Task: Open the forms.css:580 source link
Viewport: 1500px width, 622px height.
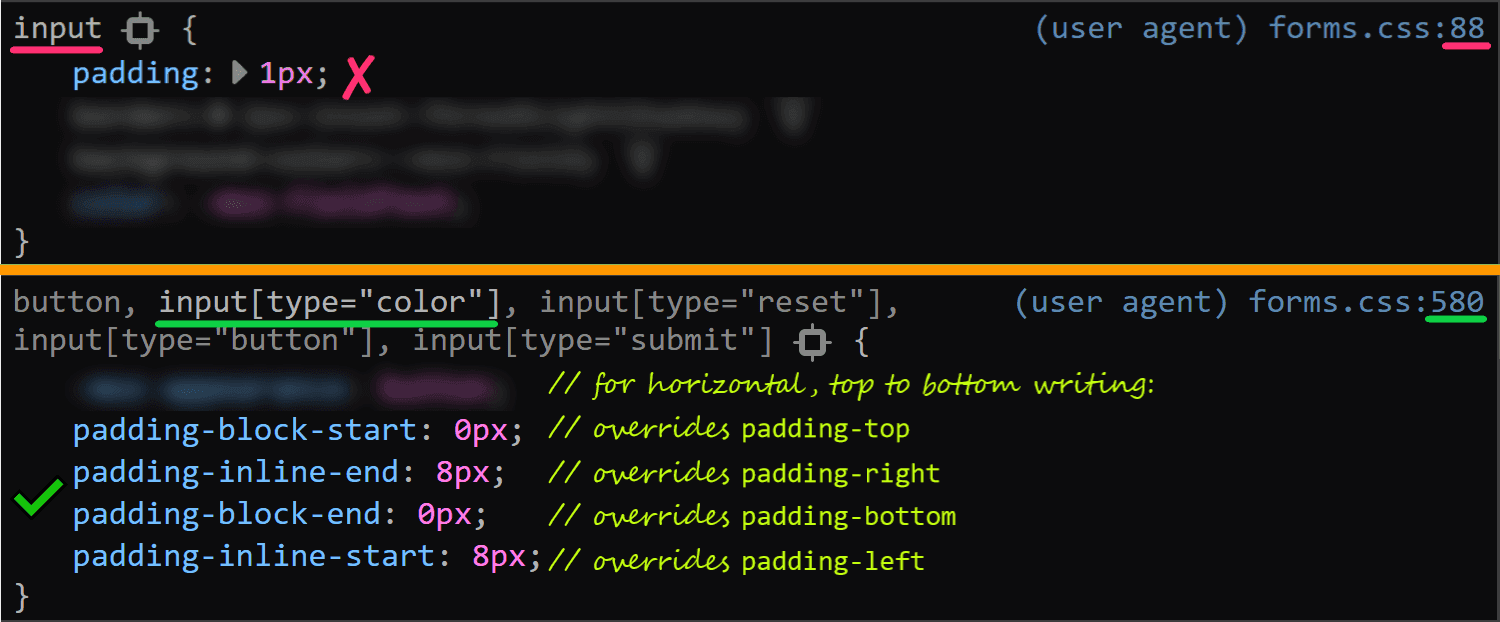Action: pos(1367,301)
